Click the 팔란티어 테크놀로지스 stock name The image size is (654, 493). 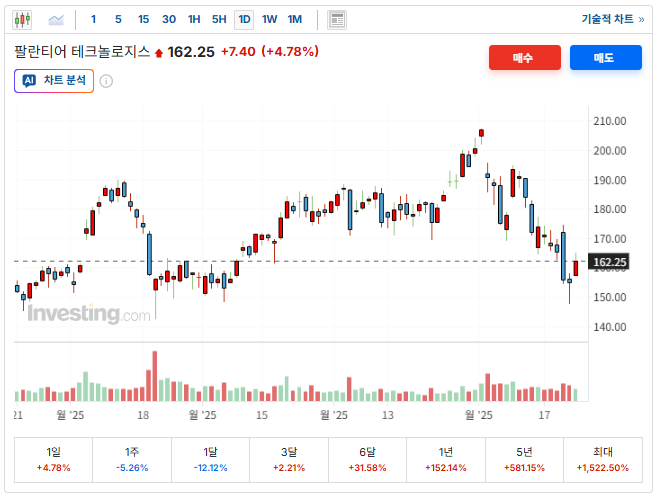(x=82, y=52)
